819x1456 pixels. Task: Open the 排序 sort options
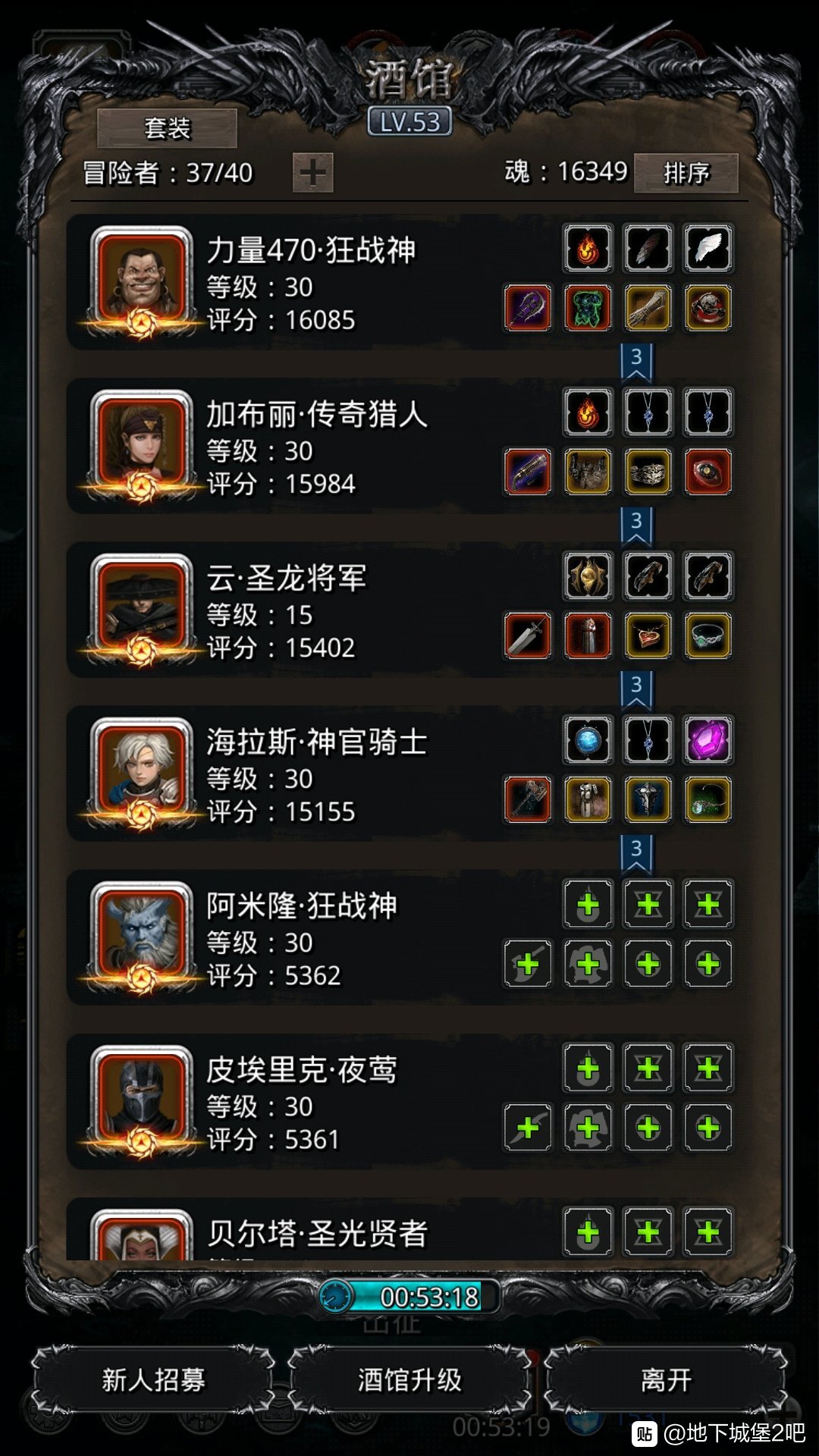pos(686,173)
